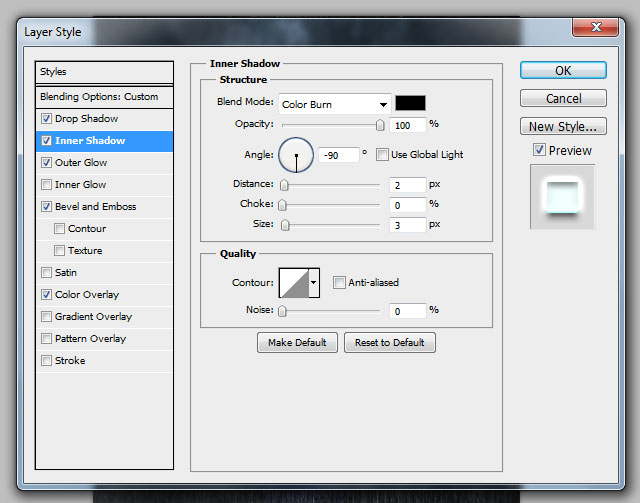Image resolution: width=640 pixels, height=503 pixels.
Task: Click Reset to Default button
Action: 390,343
